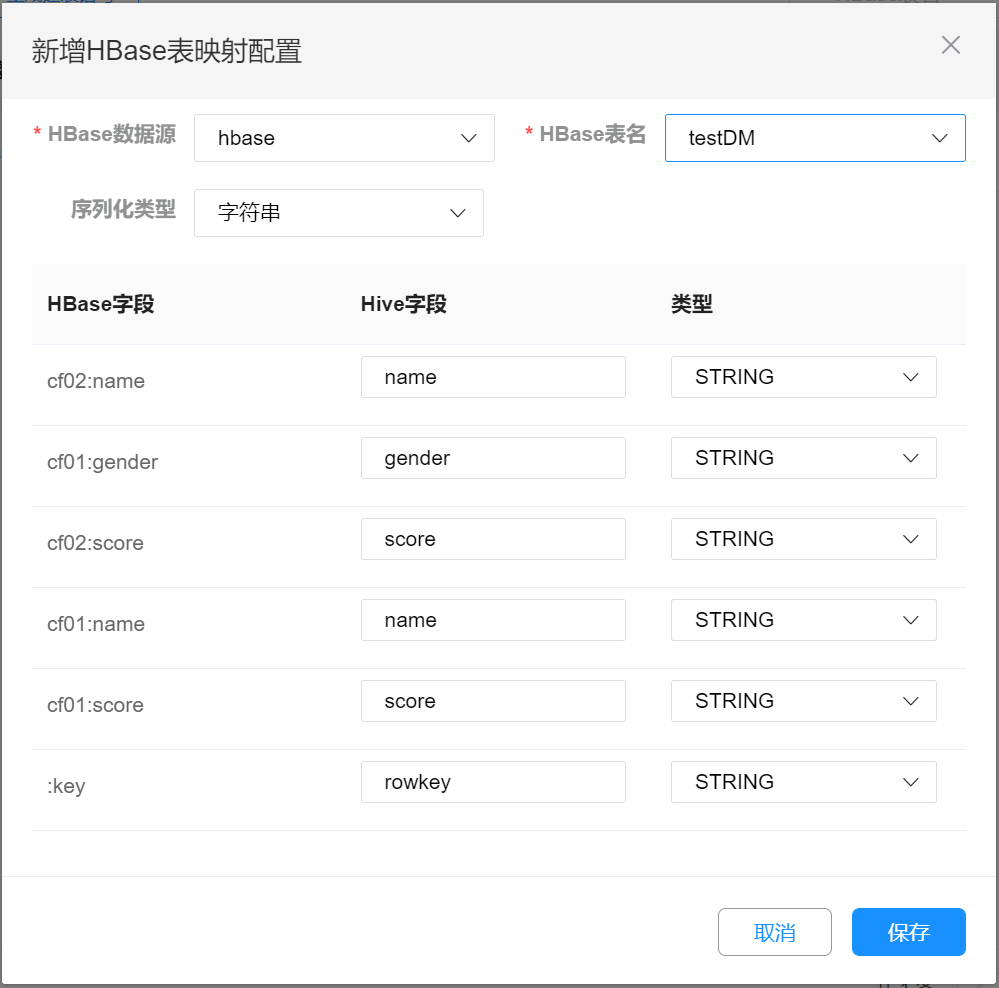This screenshot has width=999, height=988.
Task: Close the HBase mapping configuration dialog
Action: pos(950,45)
